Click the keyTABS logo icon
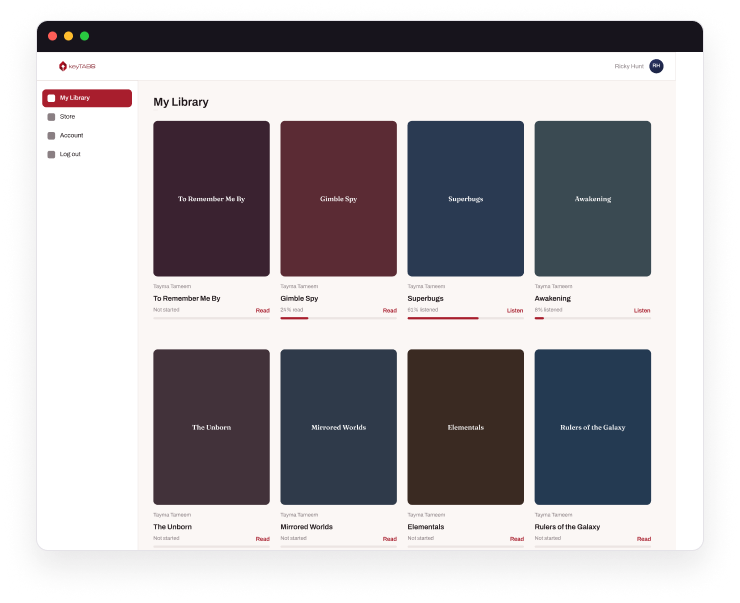The width and height of the screenshot is (740, 603). tap(63, 66)
